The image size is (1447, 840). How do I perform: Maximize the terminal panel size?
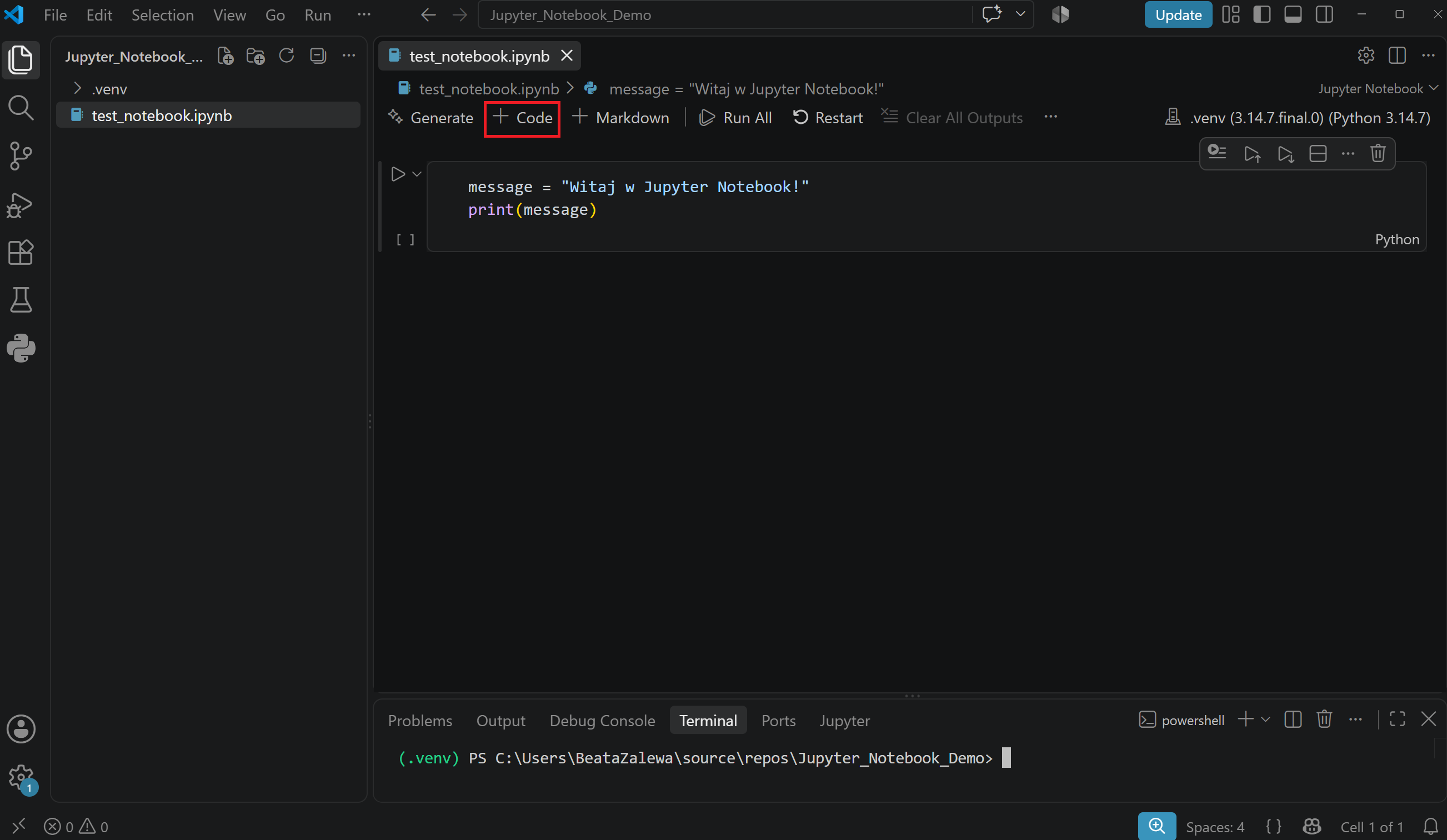(x=1397, y=719)
